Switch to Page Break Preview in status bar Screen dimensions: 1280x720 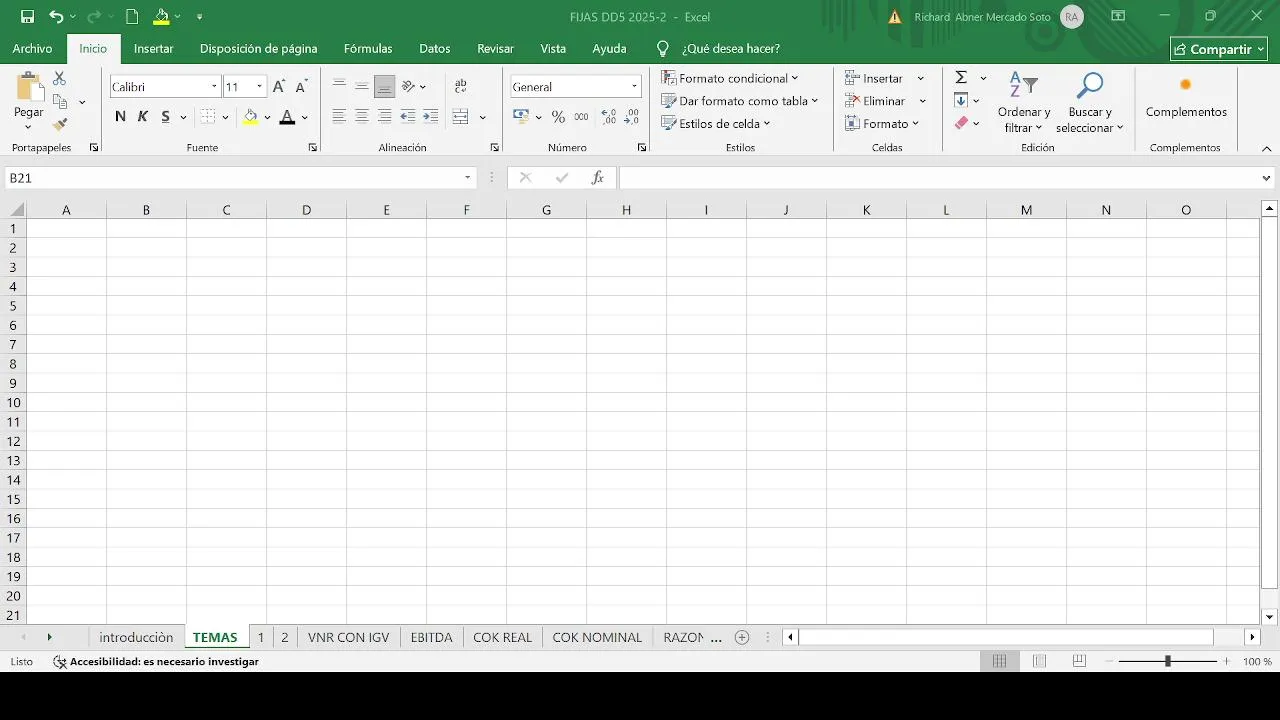coord(1079,661)
